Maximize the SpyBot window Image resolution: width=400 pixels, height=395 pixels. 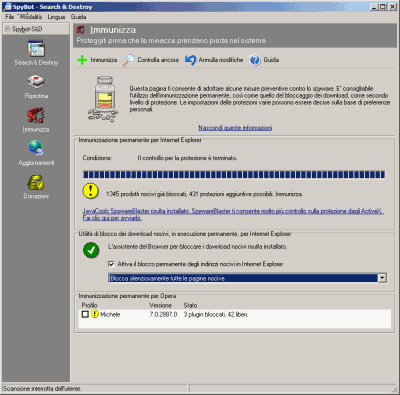tap(382, 7)
